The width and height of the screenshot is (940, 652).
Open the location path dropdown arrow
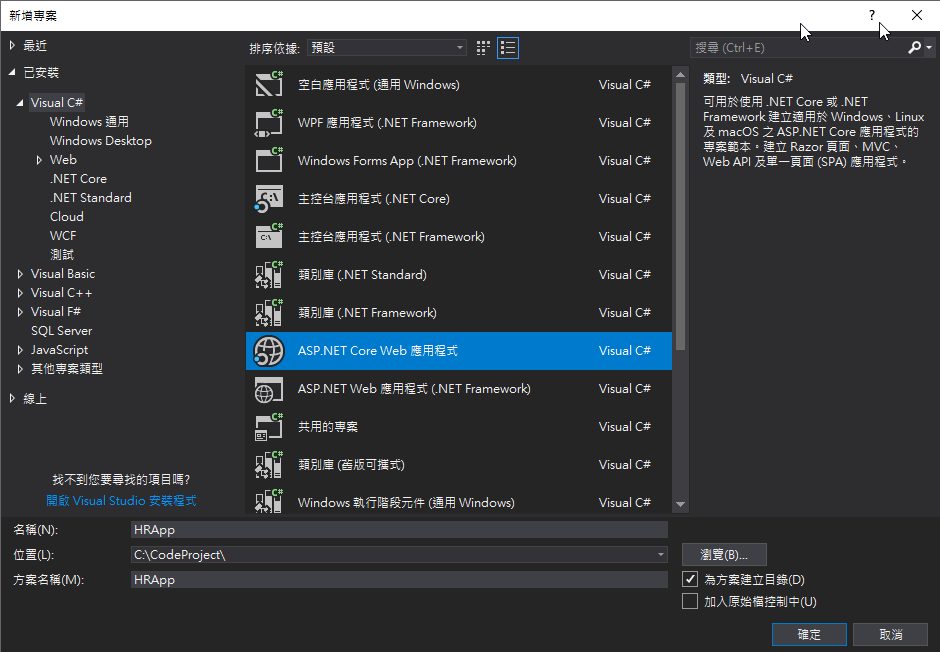point(661,555)
